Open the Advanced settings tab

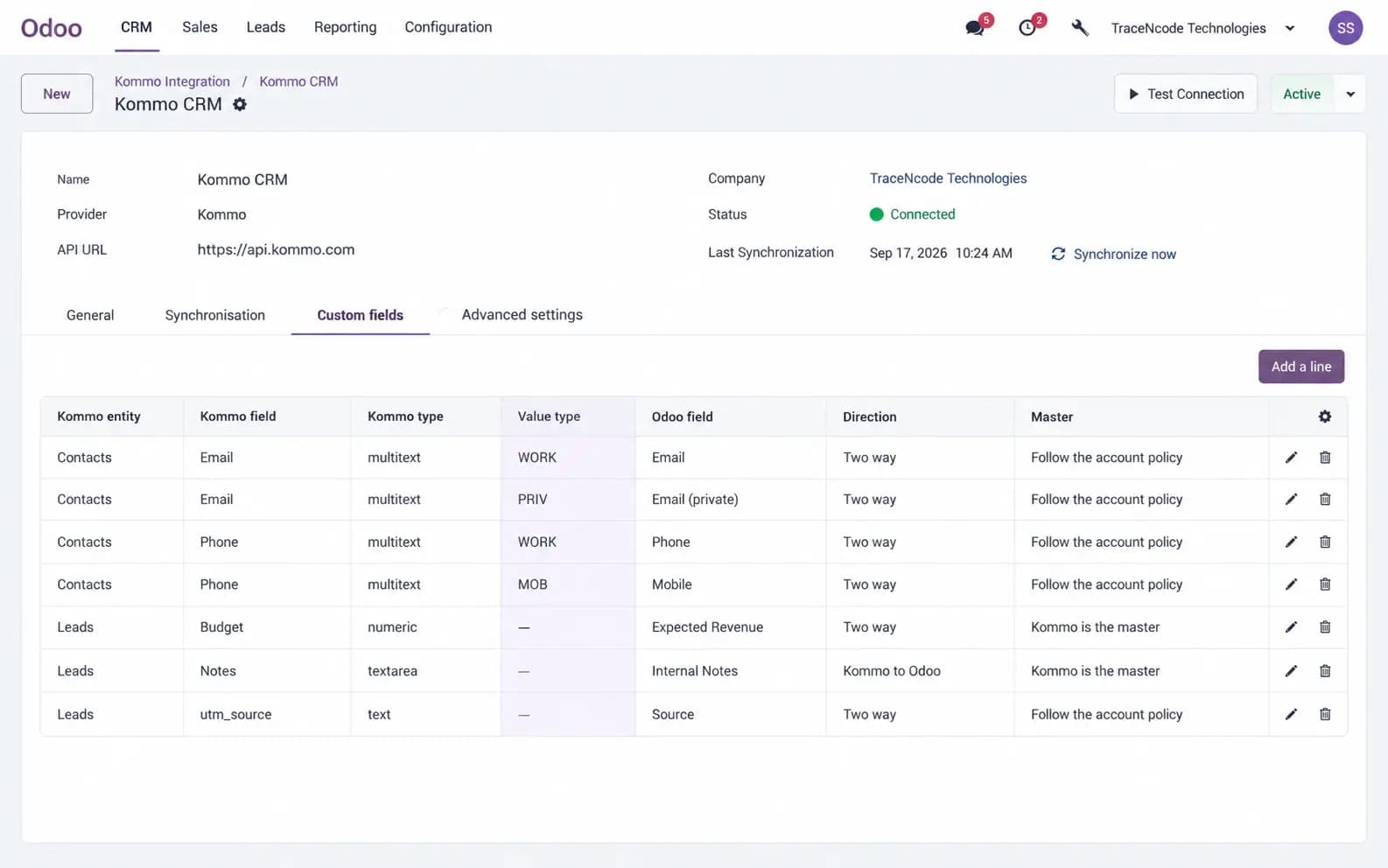[x=522, y=315]
